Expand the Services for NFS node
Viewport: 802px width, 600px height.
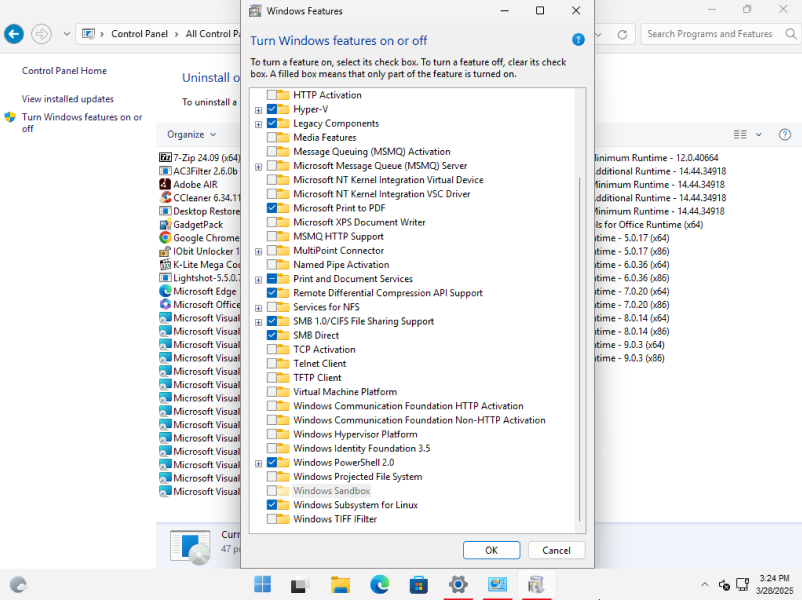pos(258,308)
